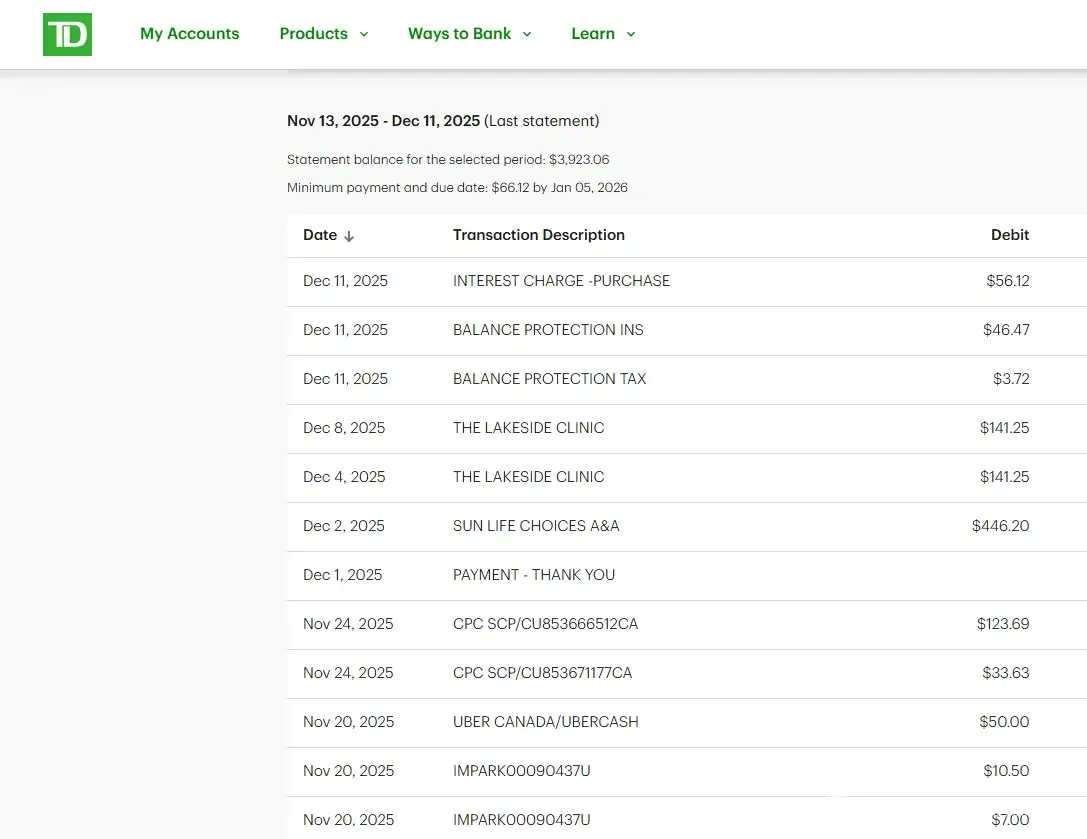This screenshot has width=1087, height=839.
Task: Click the TD bank logo
Action: (x=67, y=34)
